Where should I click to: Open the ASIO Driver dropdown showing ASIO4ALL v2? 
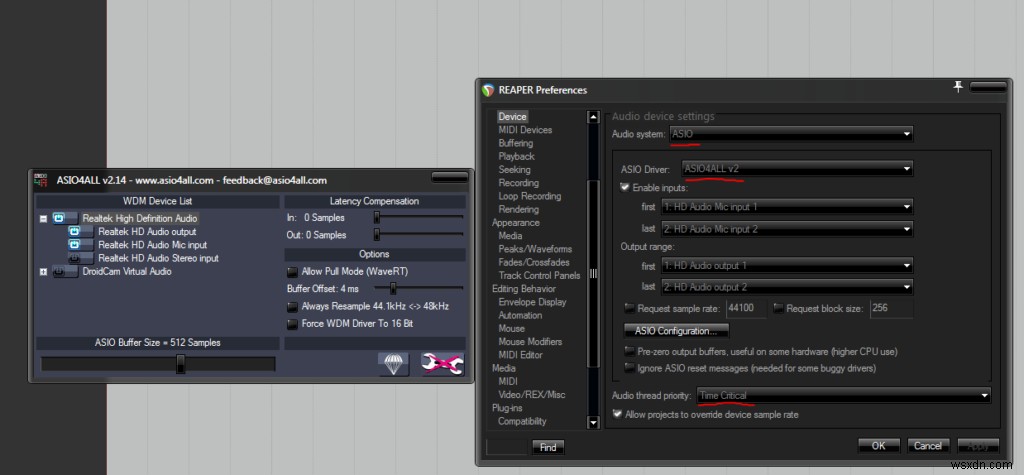(797, 169)
